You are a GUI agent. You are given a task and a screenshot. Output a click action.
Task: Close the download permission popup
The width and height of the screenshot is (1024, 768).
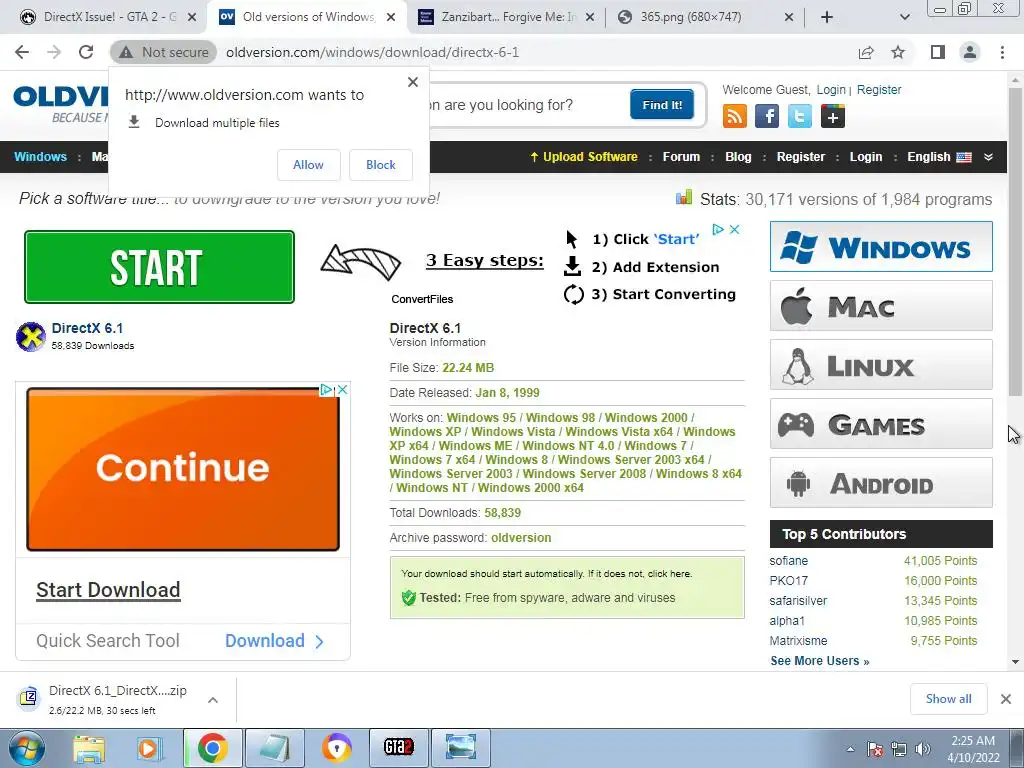coord(413,82)
